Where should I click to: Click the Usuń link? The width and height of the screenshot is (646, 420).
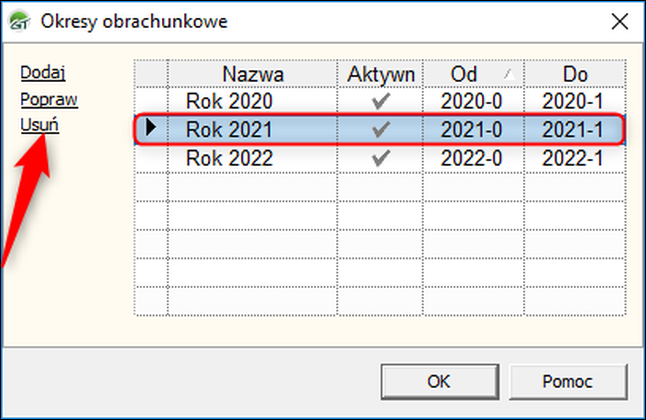(40, 125)
